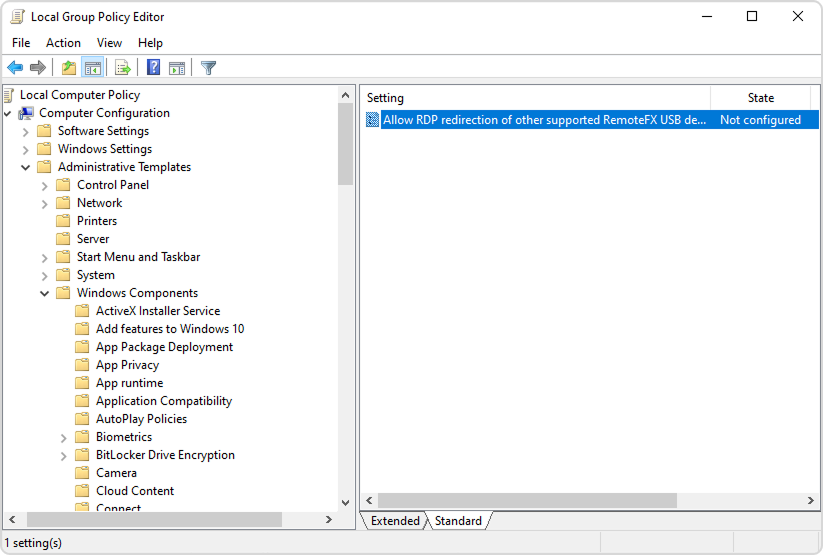Click the Not configured state cell
This screenshot has height=555, width=823.
coord(760,120)
